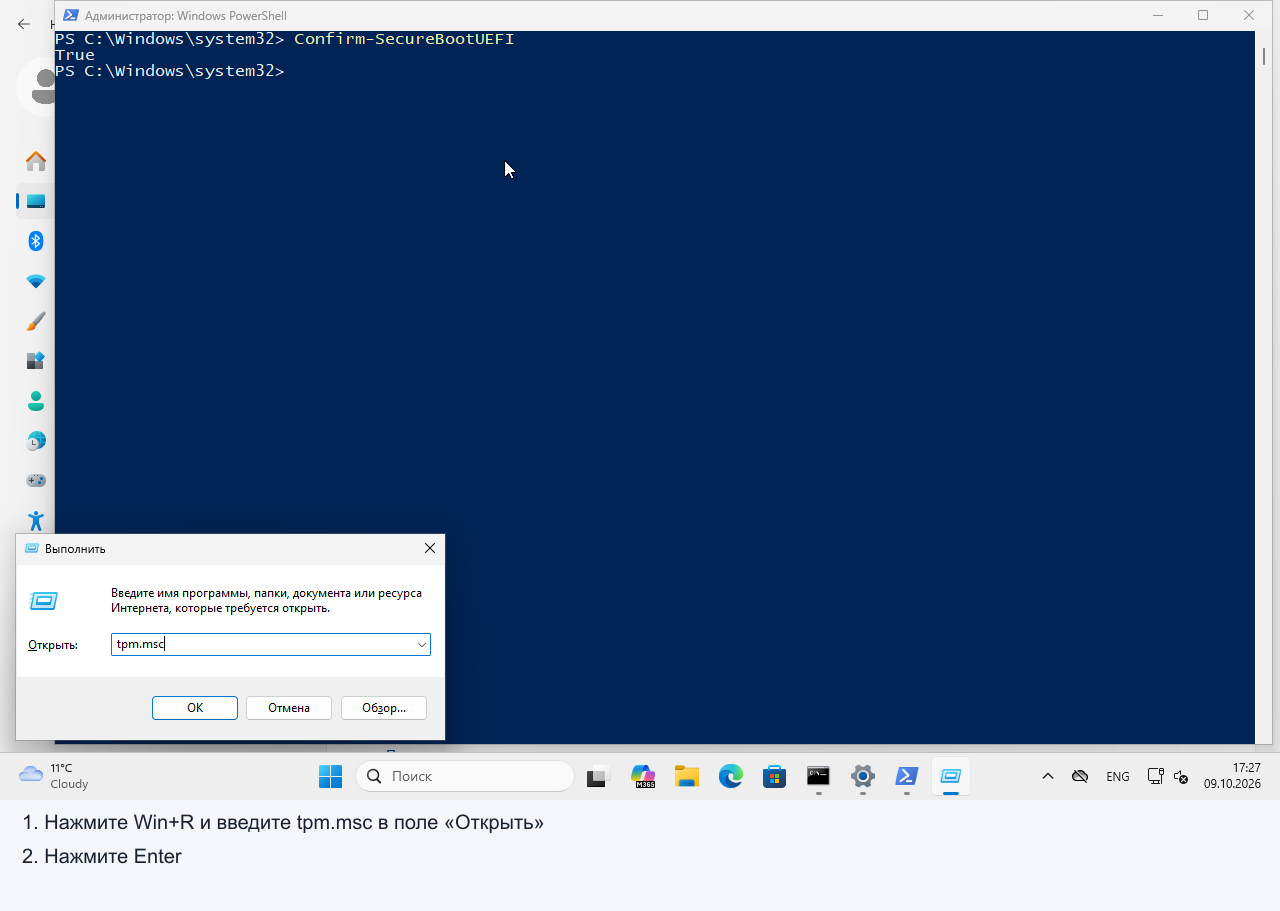Screen dimensions: 1280x911
Task: Switch the ENG input language indicator
Action: tap(1118, 776)
